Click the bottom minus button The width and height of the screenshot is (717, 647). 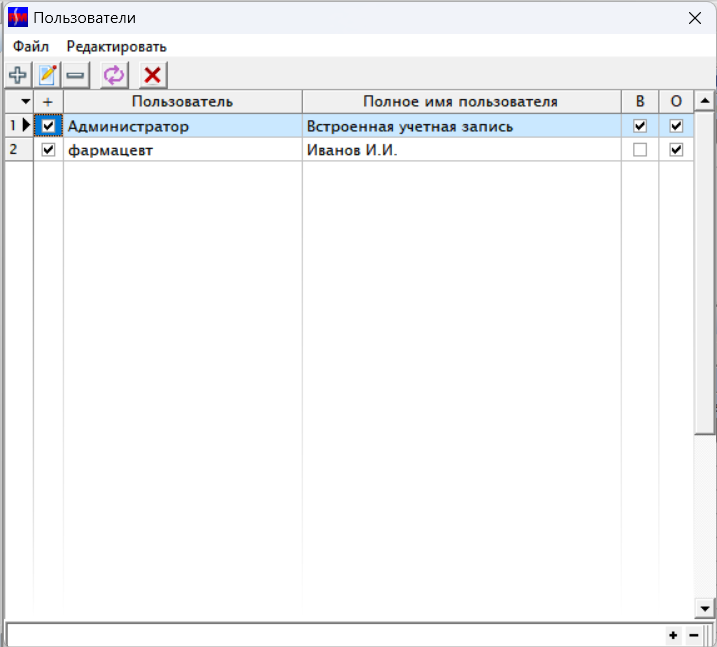[694, 635]
